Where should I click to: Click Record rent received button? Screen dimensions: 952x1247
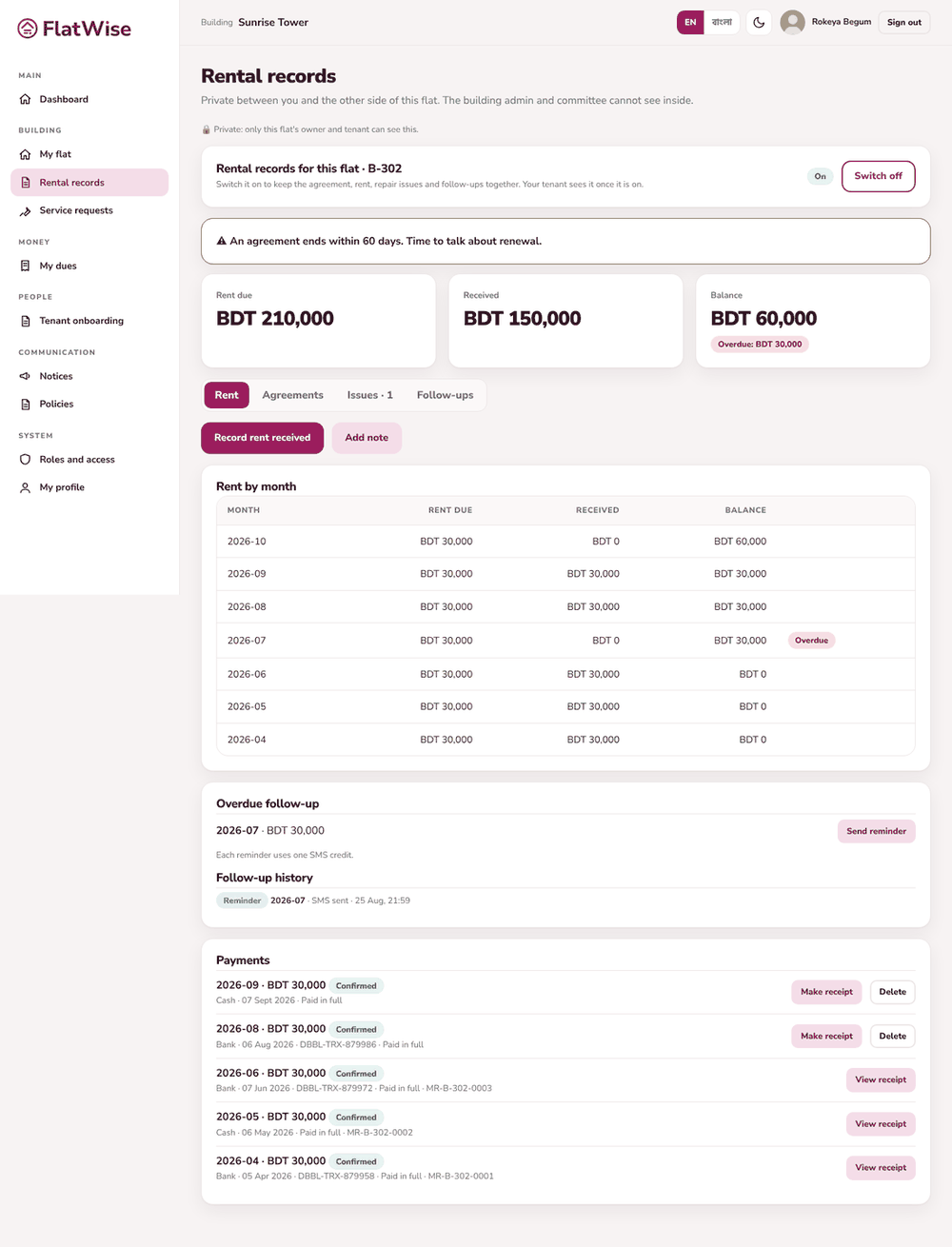(262, 438)
